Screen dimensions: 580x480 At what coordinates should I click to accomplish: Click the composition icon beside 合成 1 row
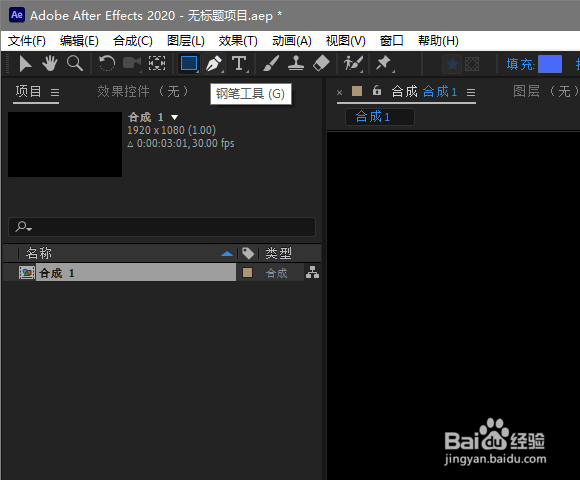(27, 273)
